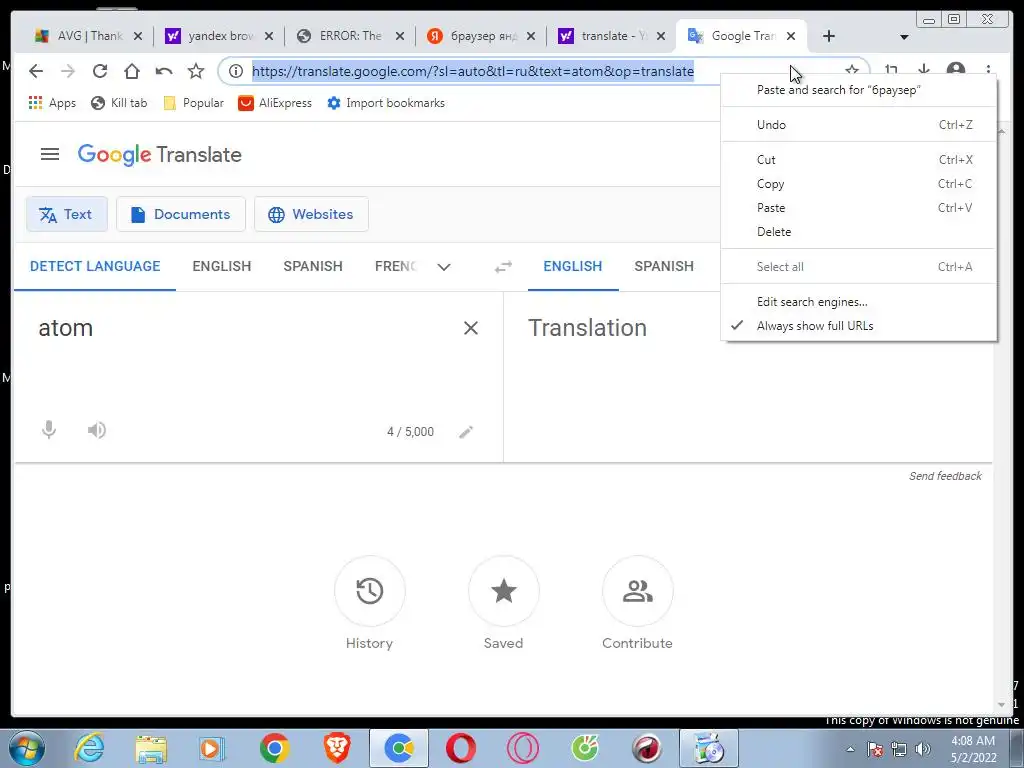The width and height of the screenshot is (1024, 768).
Task: Open the browser three-dot menu
Action: (x=988, y=71)
